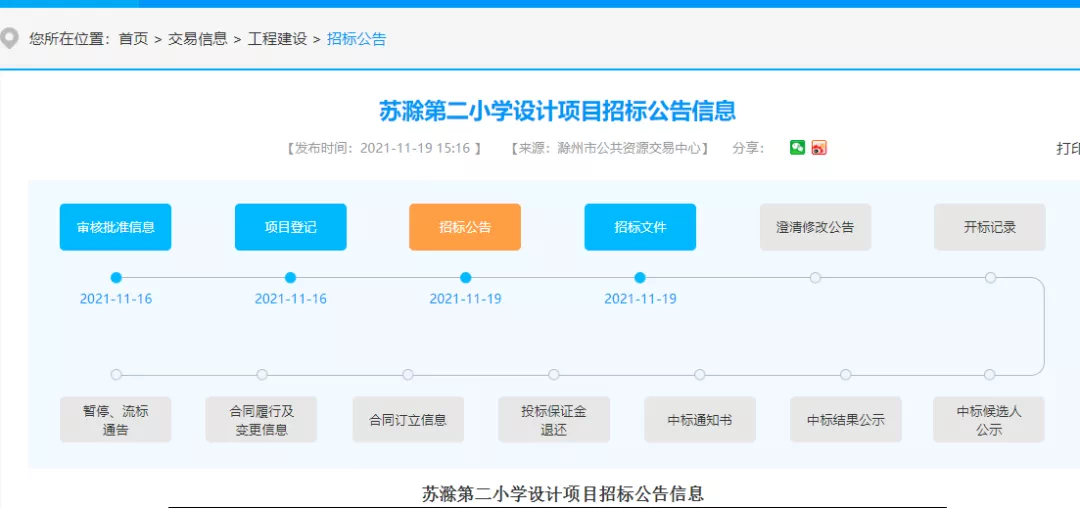Click the 中标候选人公示 button
The width and height of the screenshot is (1080, 508).
[x=989, y=420]
